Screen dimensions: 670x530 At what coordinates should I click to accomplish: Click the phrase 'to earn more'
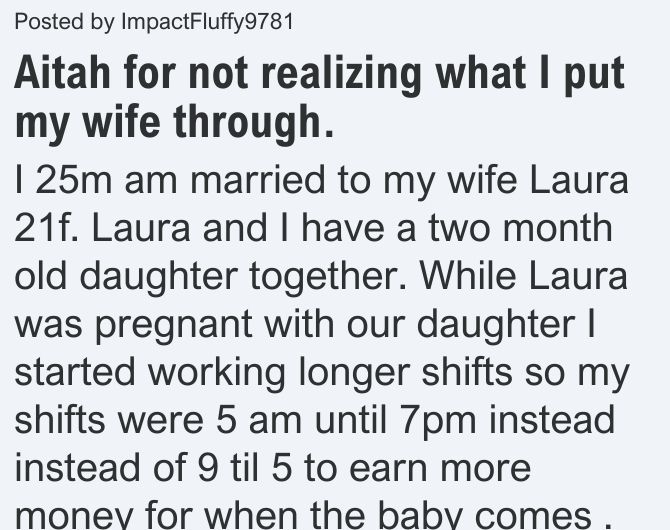[x=417, y=468]
